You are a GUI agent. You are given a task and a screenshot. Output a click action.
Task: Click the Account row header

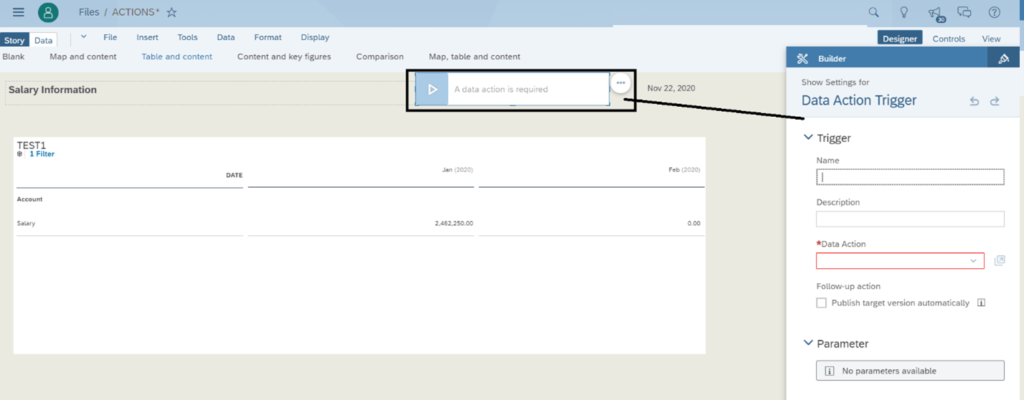[29, 199]
